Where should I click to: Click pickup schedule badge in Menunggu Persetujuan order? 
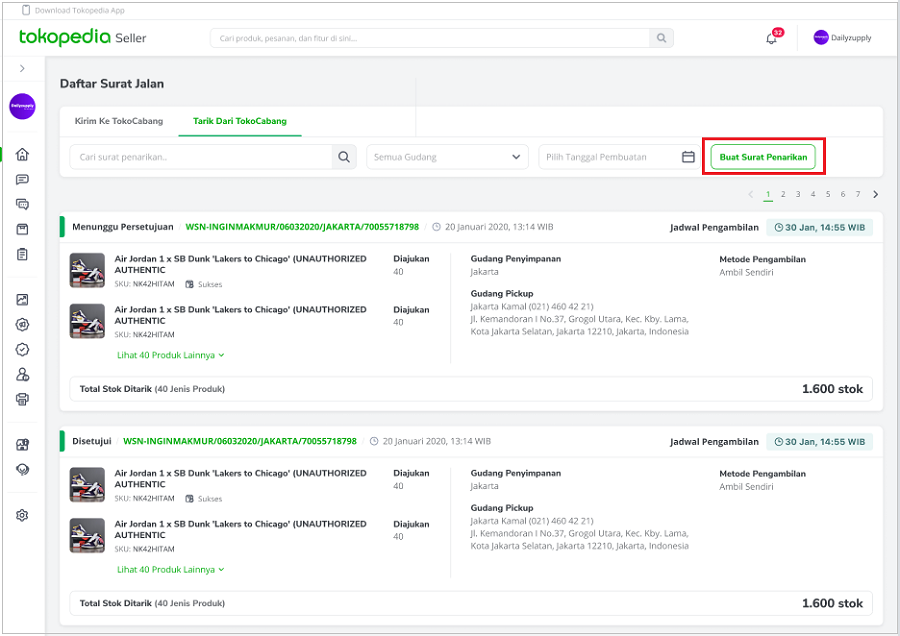pos(820,227)
